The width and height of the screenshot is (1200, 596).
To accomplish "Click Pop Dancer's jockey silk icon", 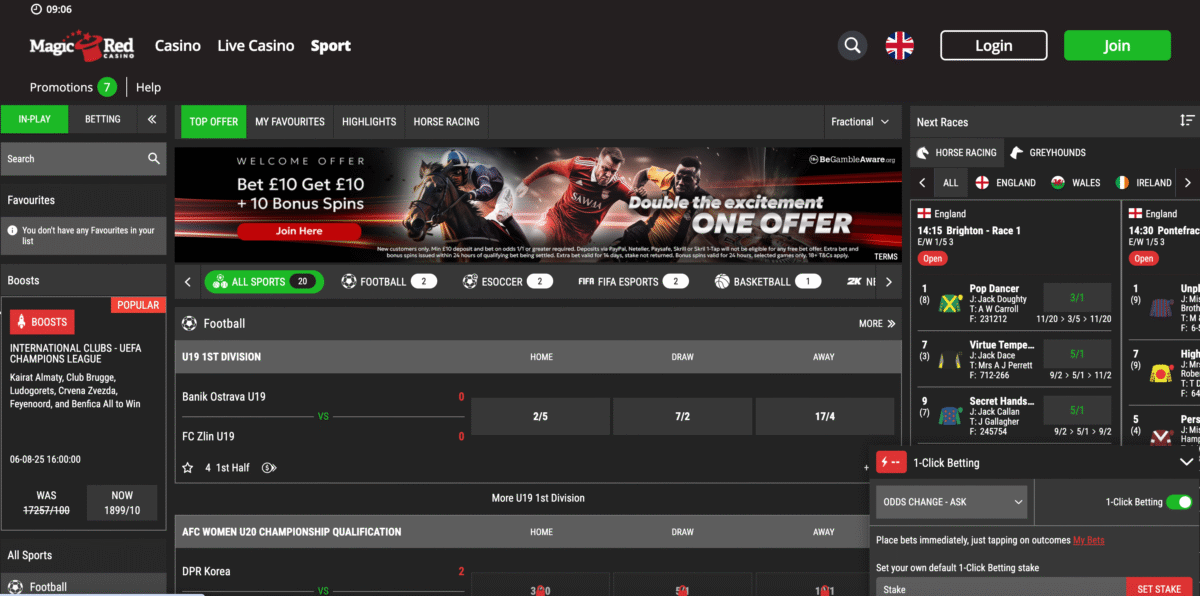I will tap(950, 302).
